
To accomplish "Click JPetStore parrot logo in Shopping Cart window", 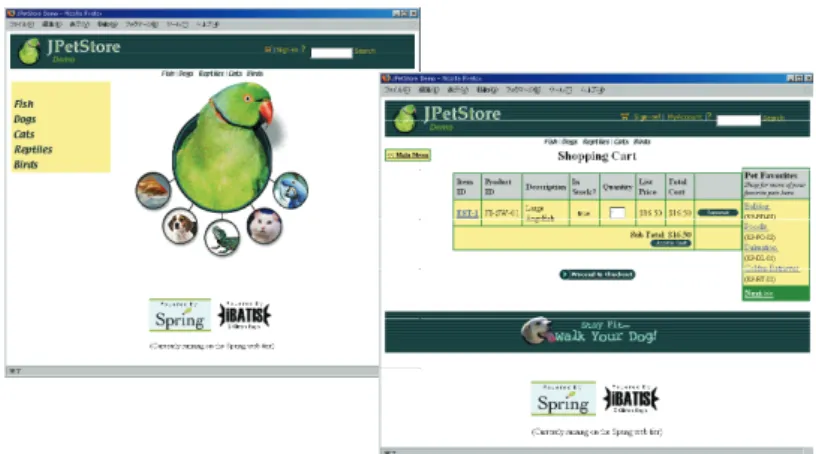I will pyautogui.click(x=405, y=118).
